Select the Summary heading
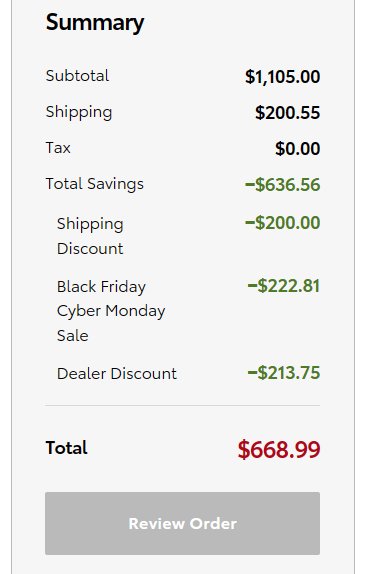 tap(95, 23)
